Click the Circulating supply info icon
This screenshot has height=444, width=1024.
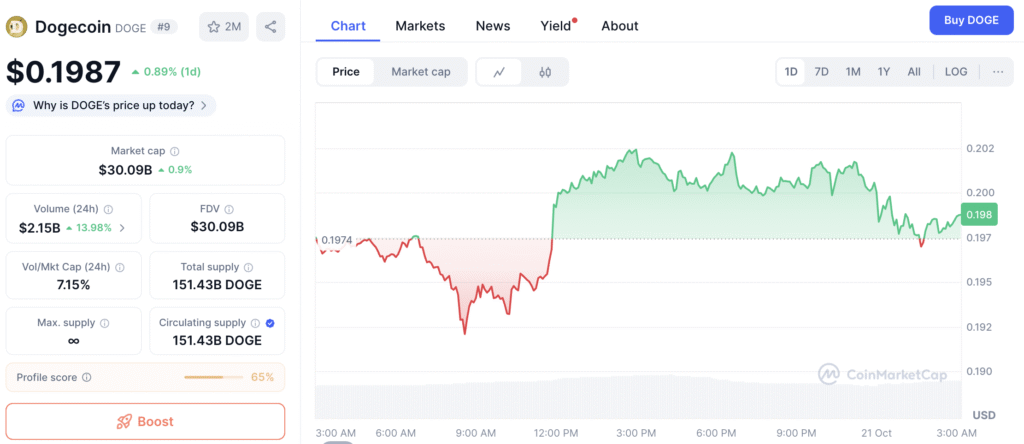[x=255, y=323]
